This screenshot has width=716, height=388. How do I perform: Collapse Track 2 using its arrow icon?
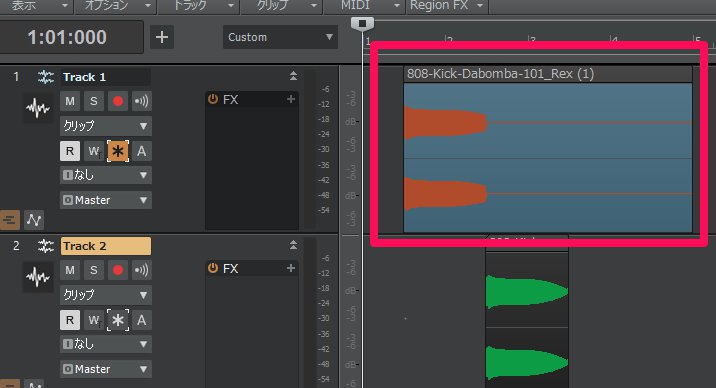click(293, 245)
